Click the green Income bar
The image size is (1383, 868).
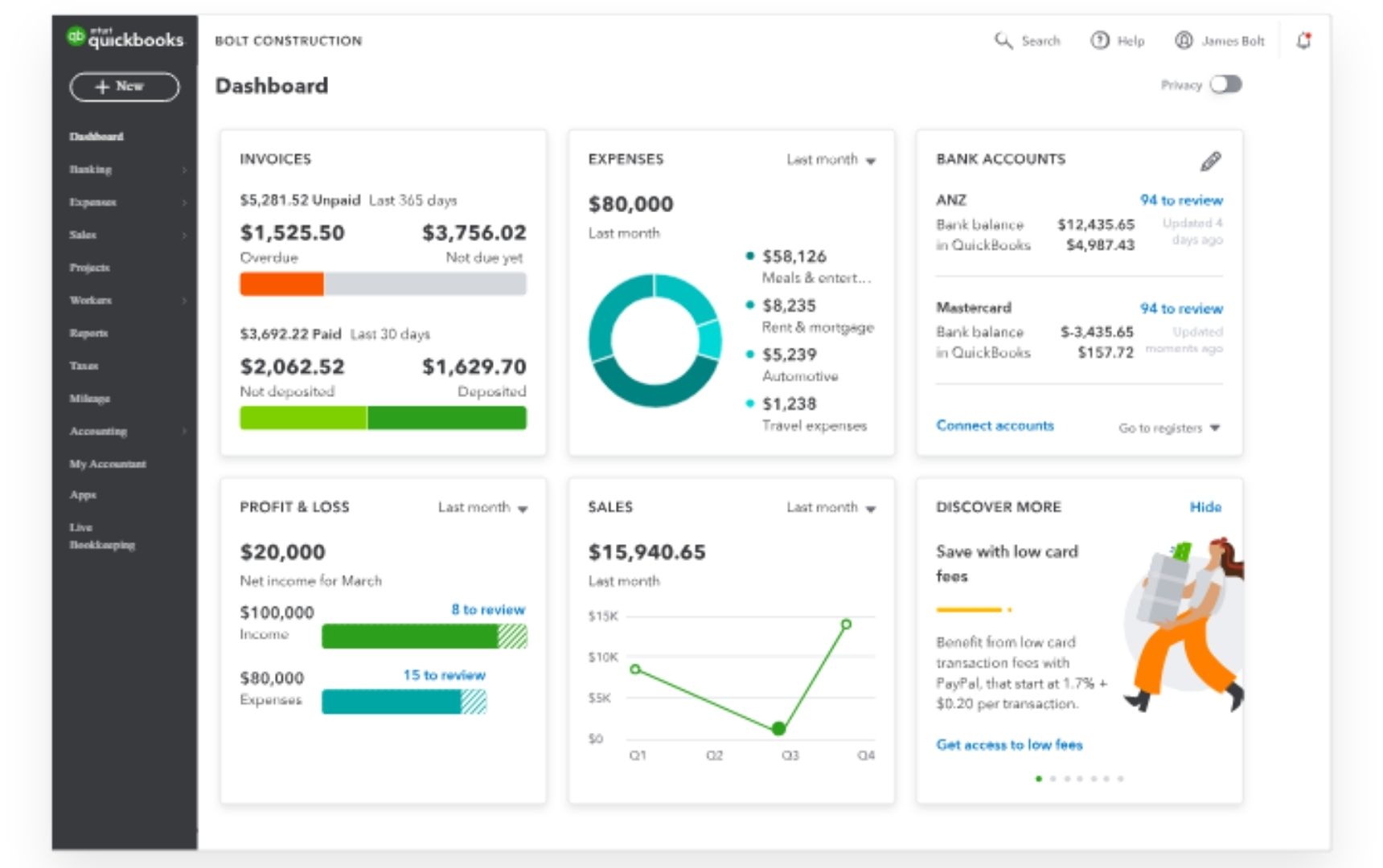click(425, 637)
